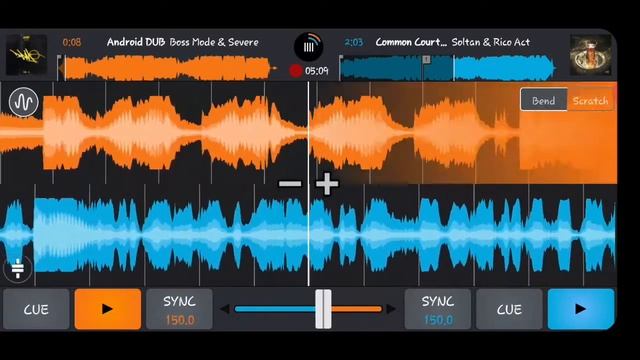This screenshot has height=360, width=640.
Task: Tap the waveform view icon on orange deck
Action: click(24, 102)
